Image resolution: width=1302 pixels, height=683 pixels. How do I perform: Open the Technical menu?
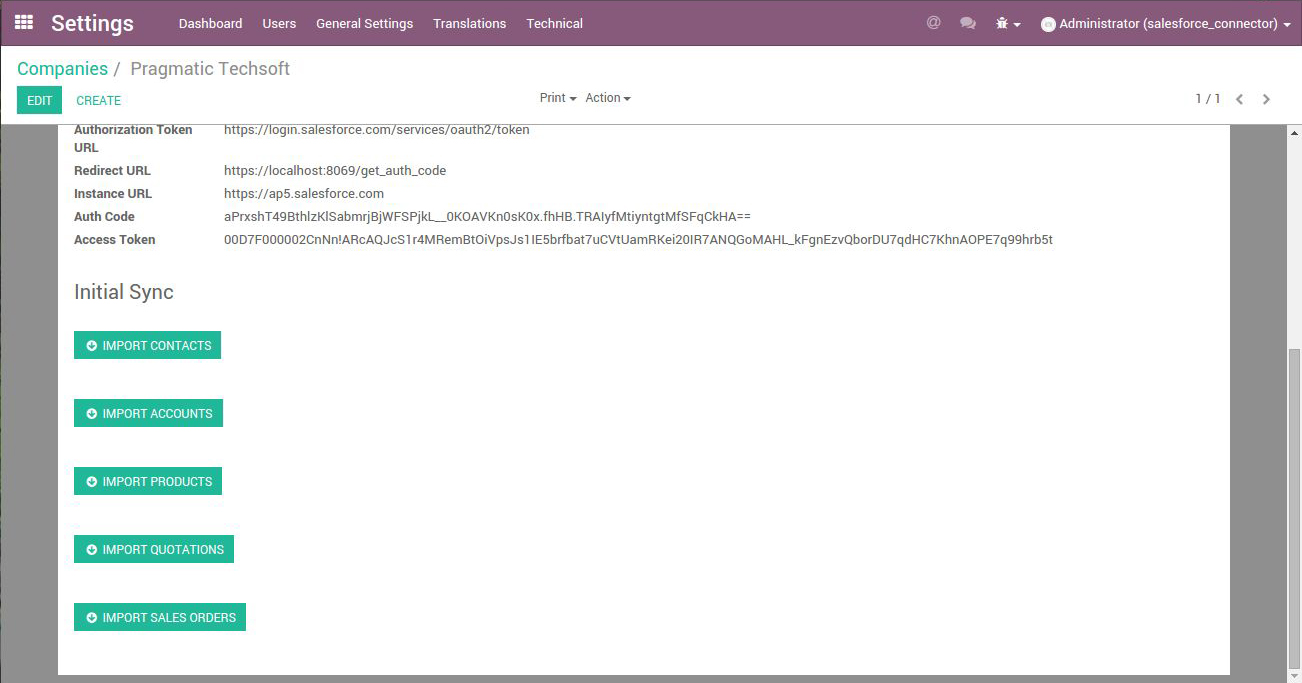click(x=554, y=23)
